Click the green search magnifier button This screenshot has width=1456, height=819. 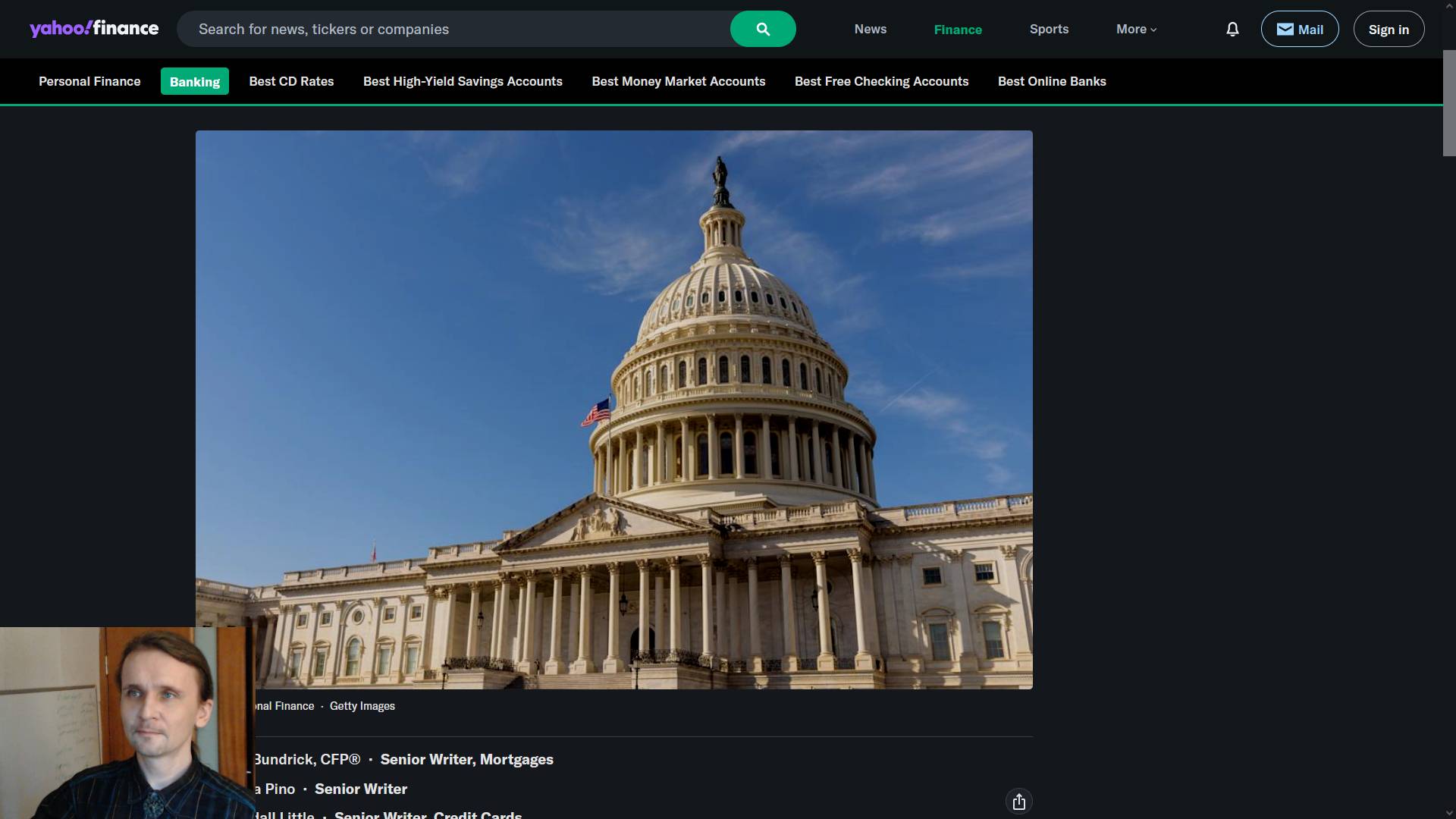(762, 29)
